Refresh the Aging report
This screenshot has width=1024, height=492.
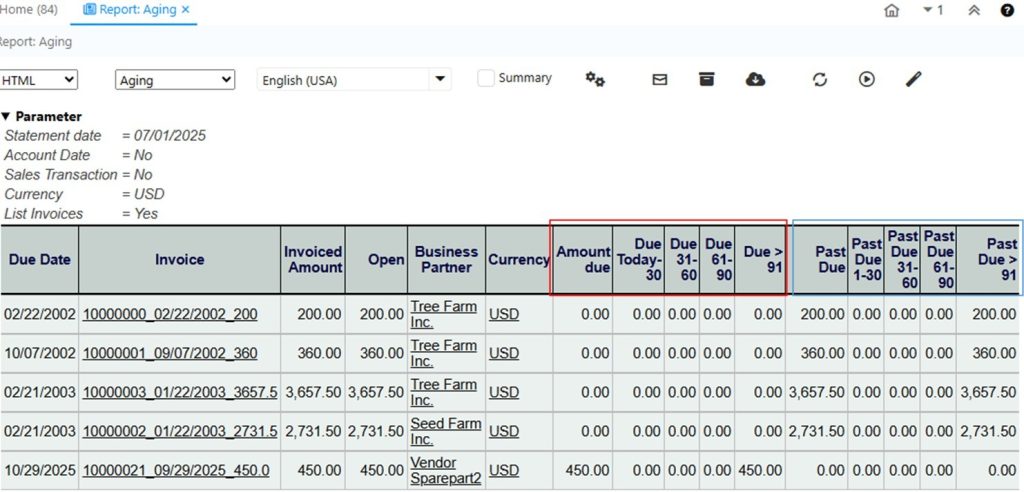(820, 80)
